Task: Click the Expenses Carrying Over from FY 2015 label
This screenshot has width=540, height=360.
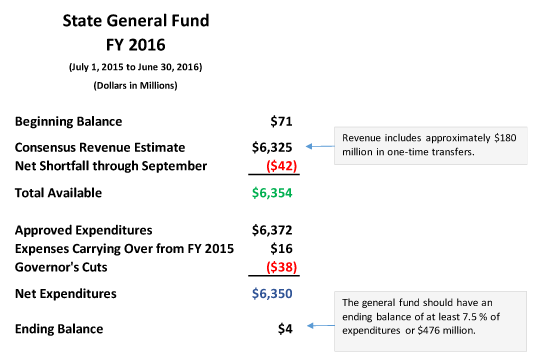Action: [124, 249]
